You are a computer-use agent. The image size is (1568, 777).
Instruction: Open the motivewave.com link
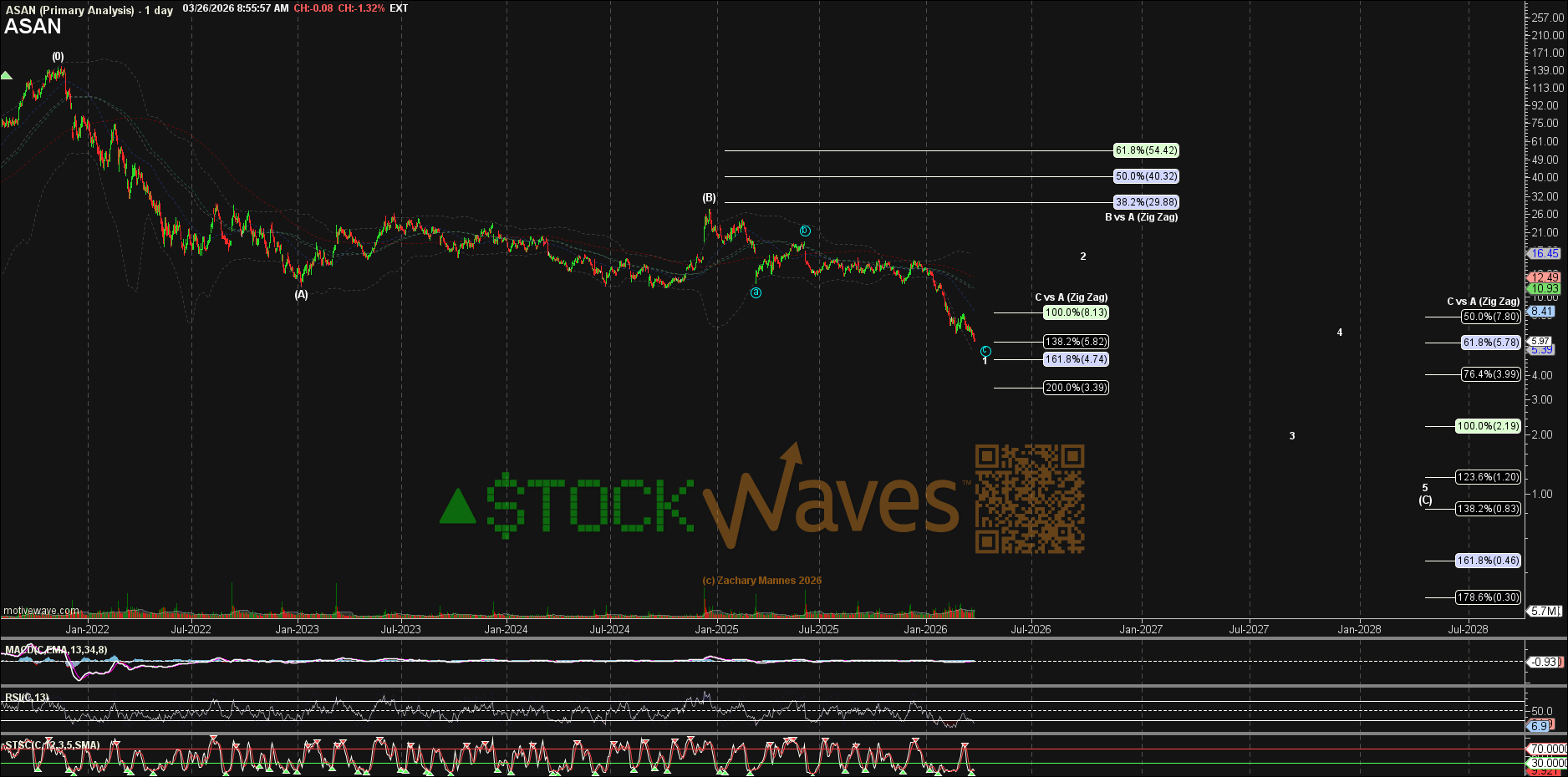(41, 611)
